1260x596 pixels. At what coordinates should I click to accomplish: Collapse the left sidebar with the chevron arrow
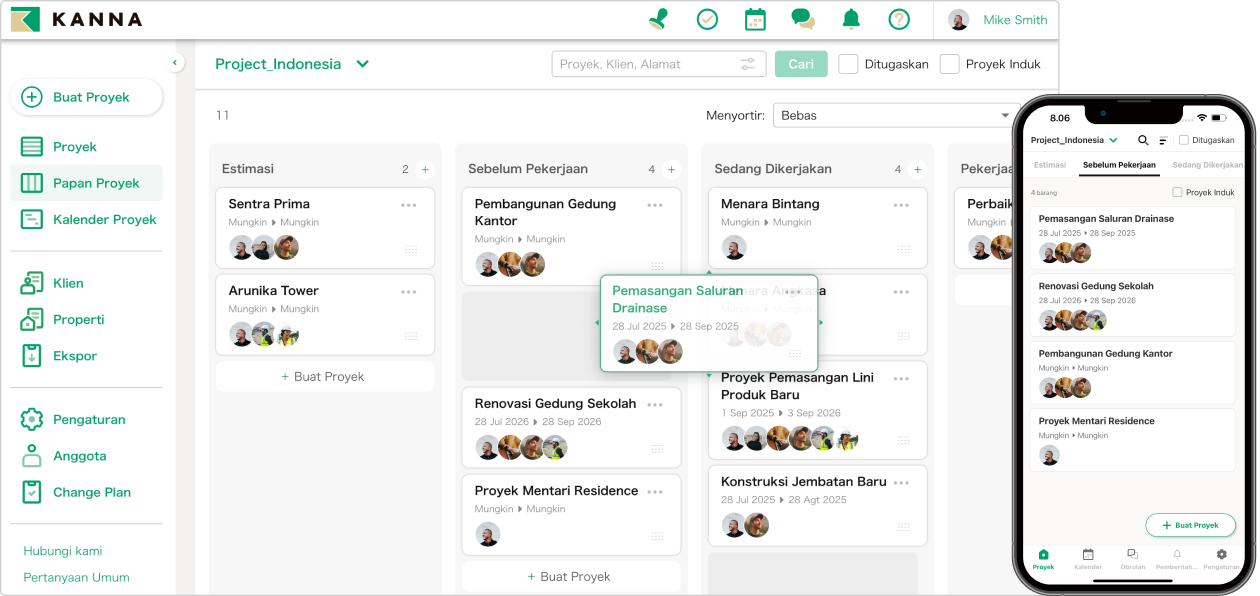click(x=175, y=61)
